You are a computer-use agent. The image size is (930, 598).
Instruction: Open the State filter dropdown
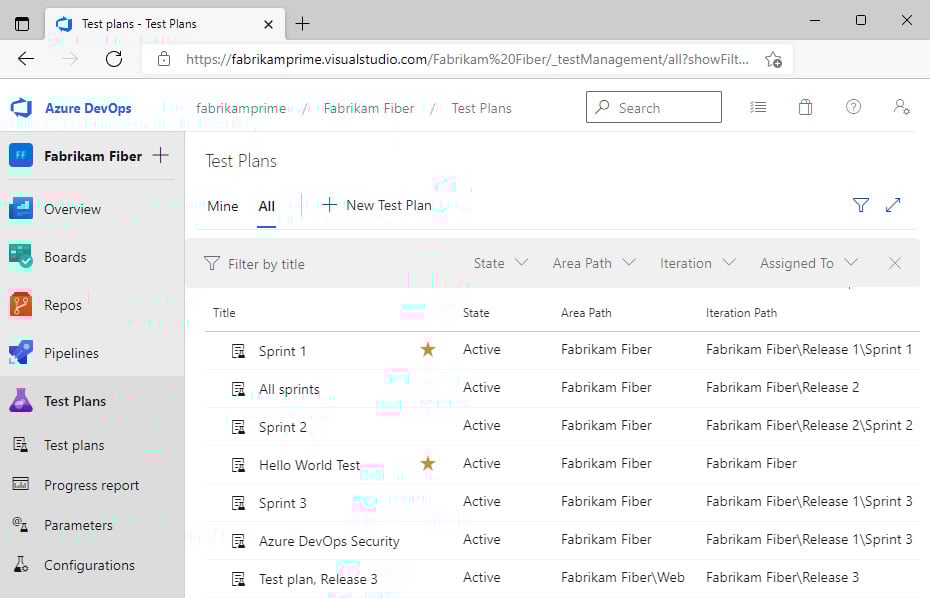(499, 263)
